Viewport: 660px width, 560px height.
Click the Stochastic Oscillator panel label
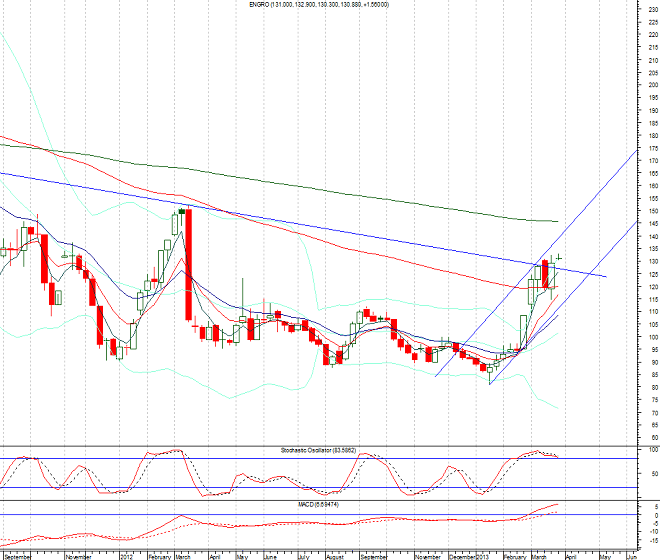pos(319,451)
